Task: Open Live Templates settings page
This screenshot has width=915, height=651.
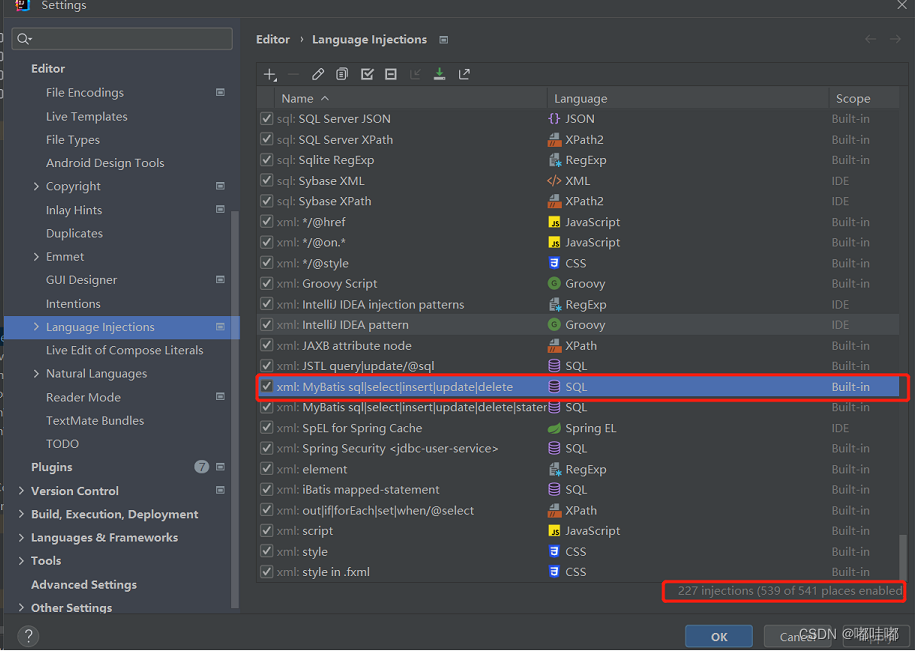Action: pyautogui.click(x=86, y=117)
